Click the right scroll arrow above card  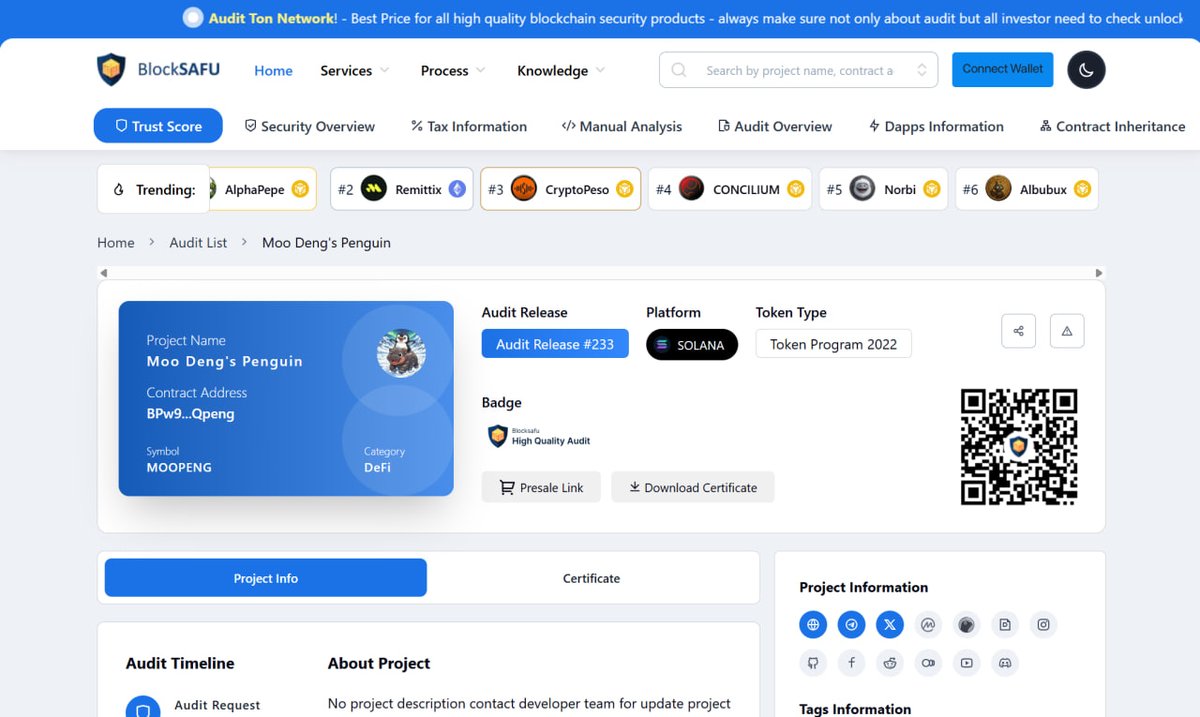pos(1099,273)
